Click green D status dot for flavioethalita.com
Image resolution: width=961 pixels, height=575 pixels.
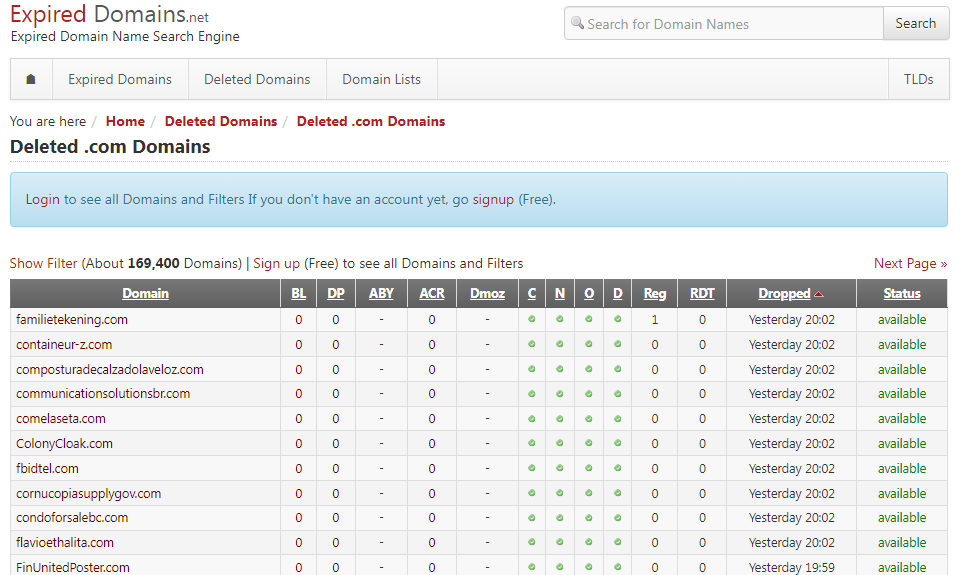coord(618,542)
